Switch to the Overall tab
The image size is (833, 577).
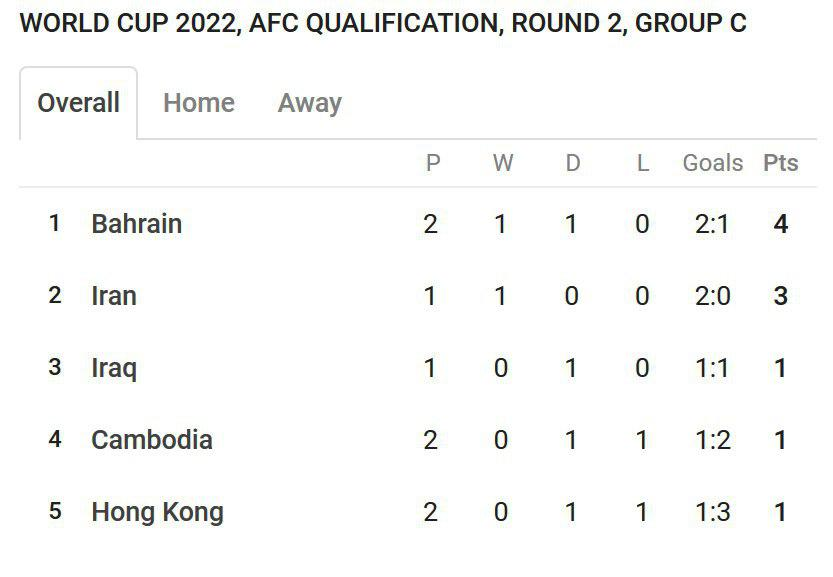[x=79, y=103]
